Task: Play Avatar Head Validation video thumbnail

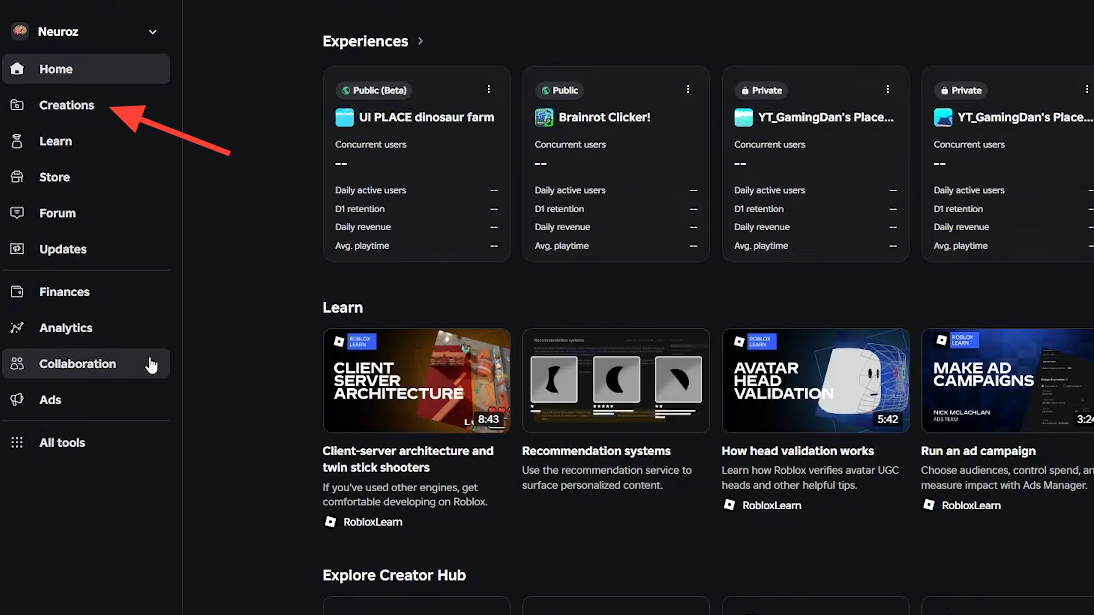Action: (x=816, y=380)
